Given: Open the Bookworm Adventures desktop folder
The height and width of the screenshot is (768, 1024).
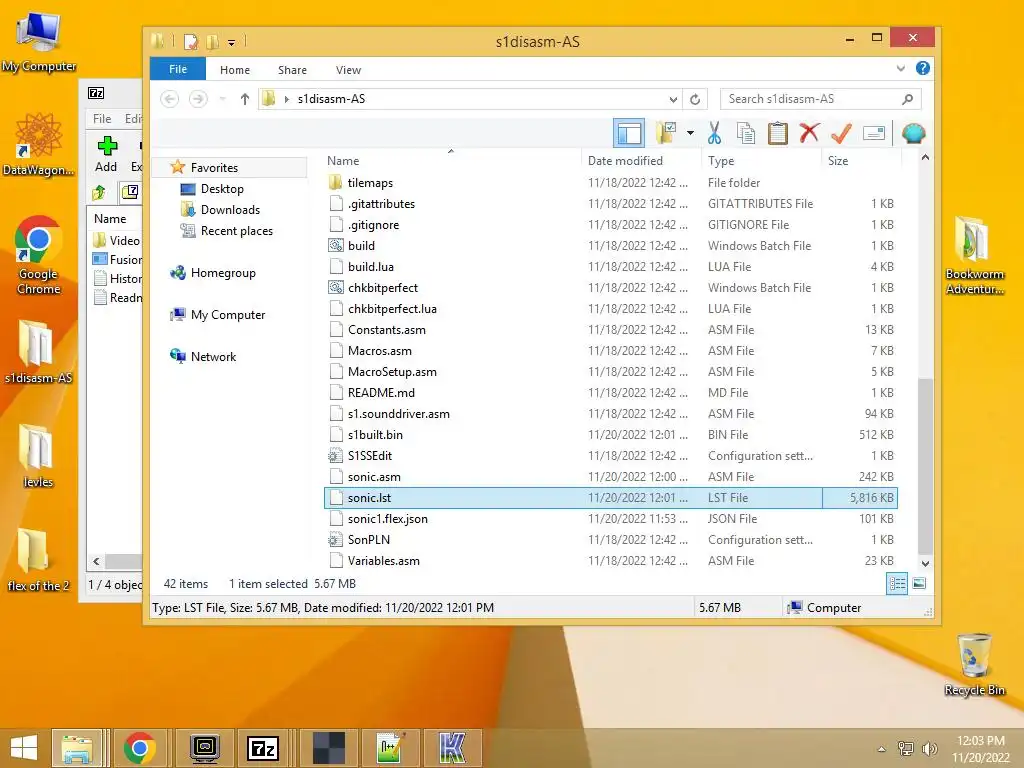Looking at the screenshot, I should [x=974, y=255].
